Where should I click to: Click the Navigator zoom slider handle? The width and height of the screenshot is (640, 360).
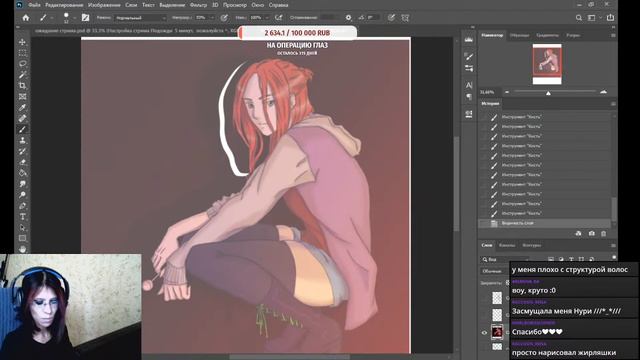point(549,93)
